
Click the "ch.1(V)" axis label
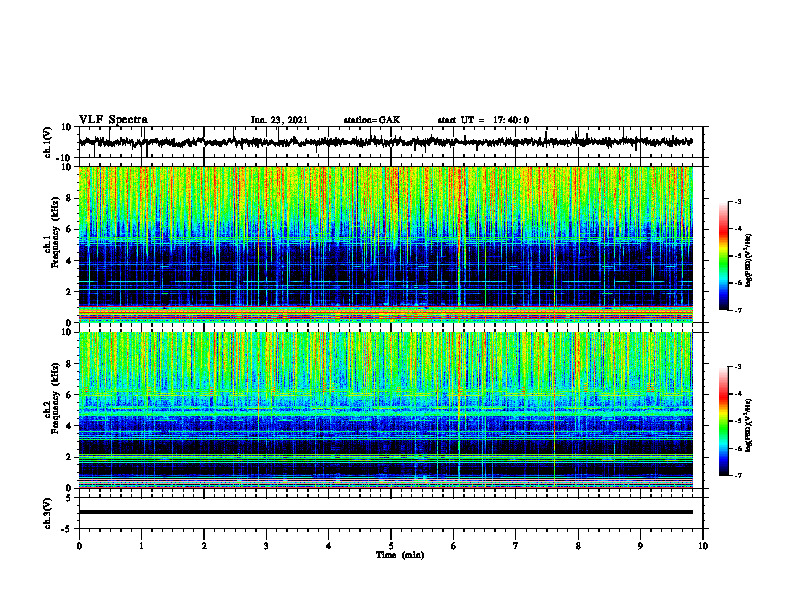(x=47, y=142)
